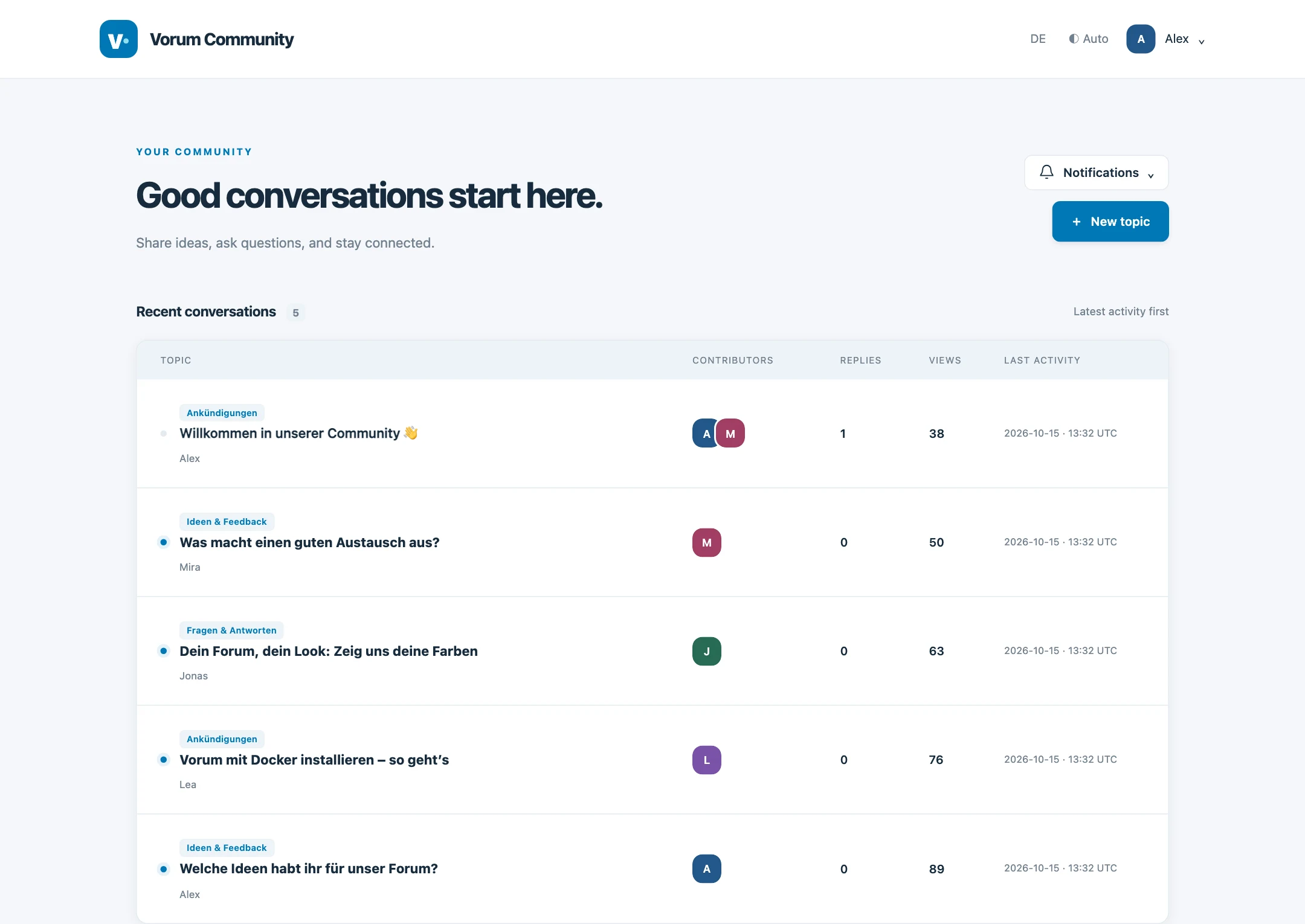The image size is (1305, 924).
Task: Click the views value 89
Action: click(x=936, y=869)
